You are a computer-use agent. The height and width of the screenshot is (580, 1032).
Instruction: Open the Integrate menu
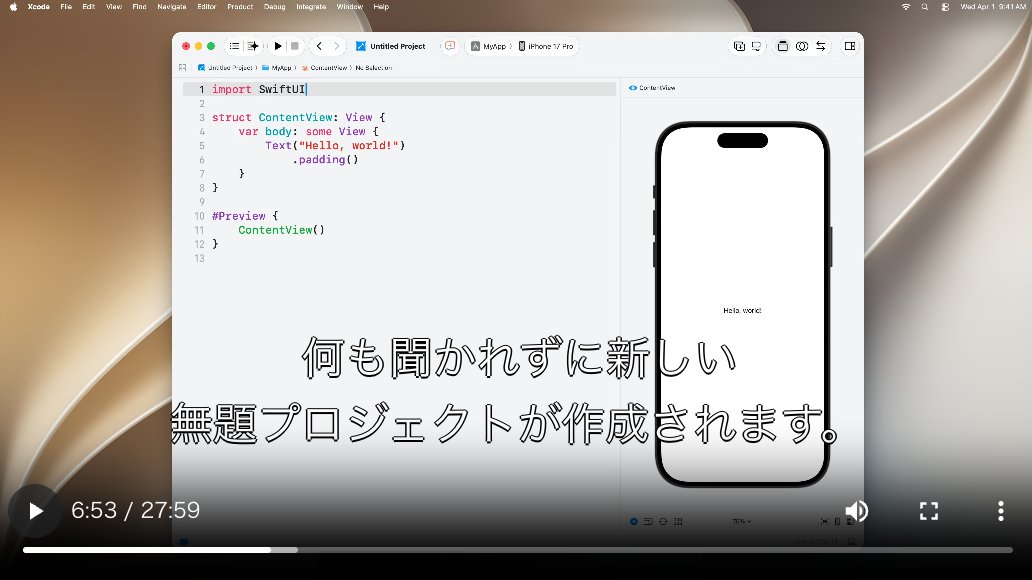pos(311,7)
